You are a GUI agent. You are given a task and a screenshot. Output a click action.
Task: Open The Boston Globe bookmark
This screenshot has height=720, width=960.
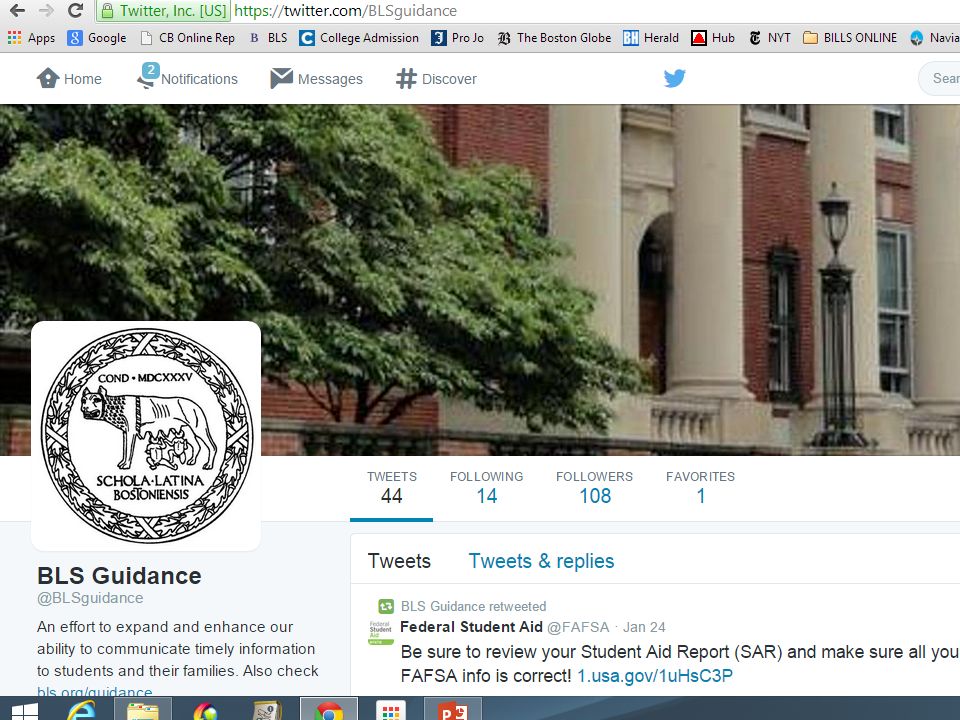click(554, 38)
